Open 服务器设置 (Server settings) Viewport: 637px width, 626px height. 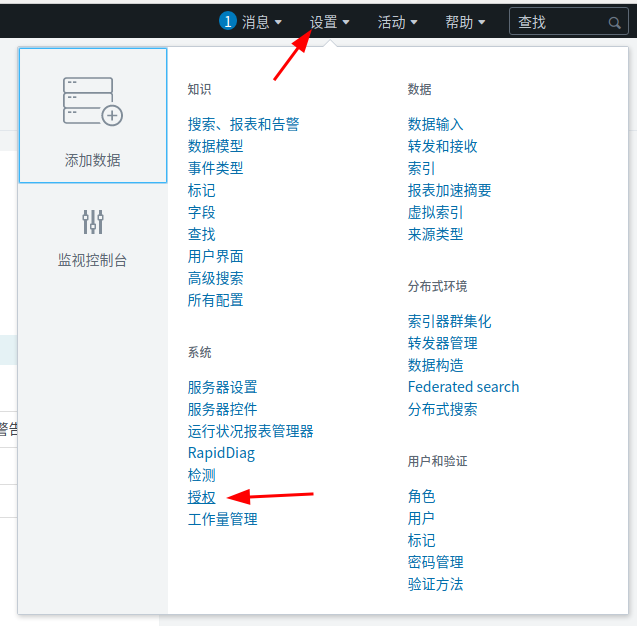coord(222,387)
